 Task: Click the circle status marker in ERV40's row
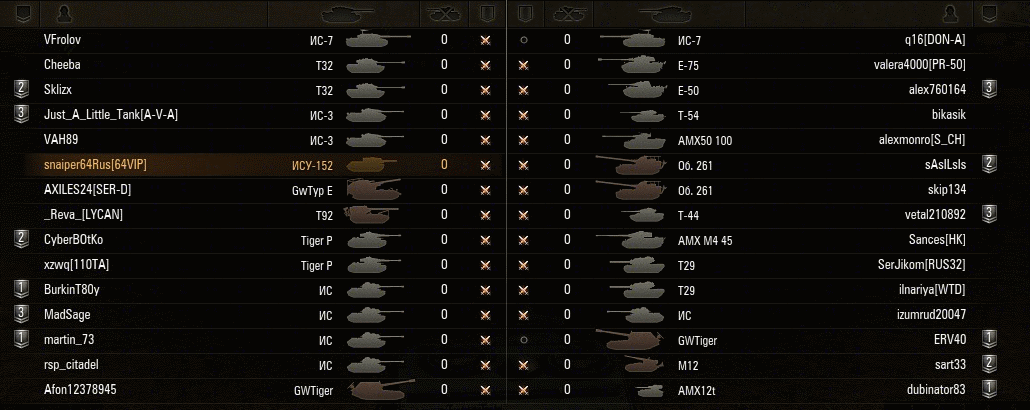524,339
